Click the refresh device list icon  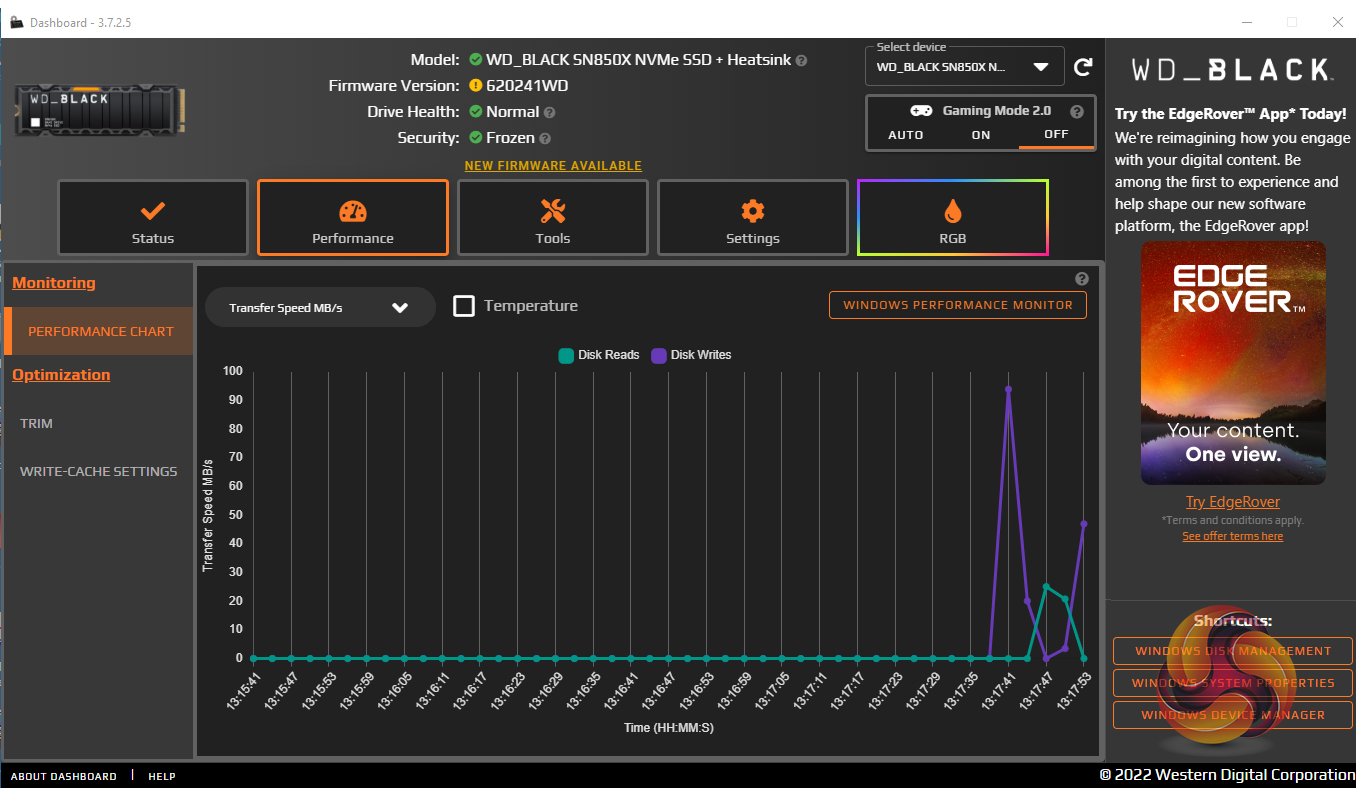pyautogui.click(x=1082, y=68)
